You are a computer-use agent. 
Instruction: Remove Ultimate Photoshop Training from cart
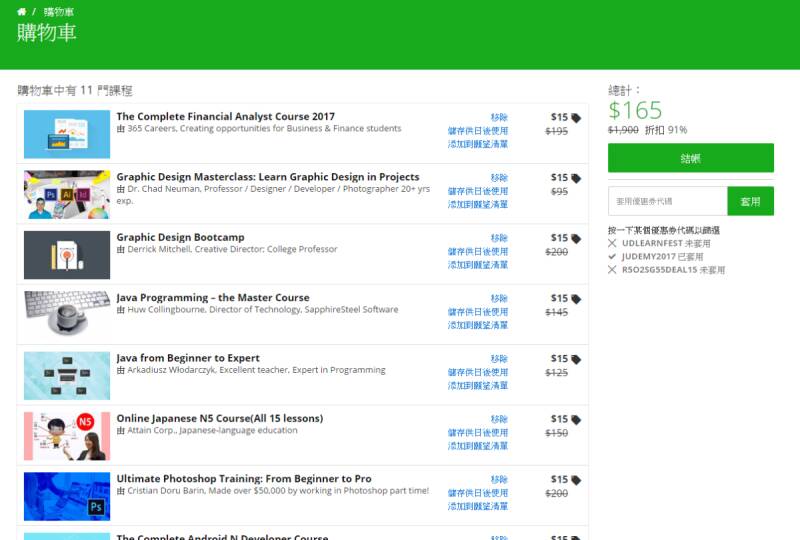coord(499,479)
